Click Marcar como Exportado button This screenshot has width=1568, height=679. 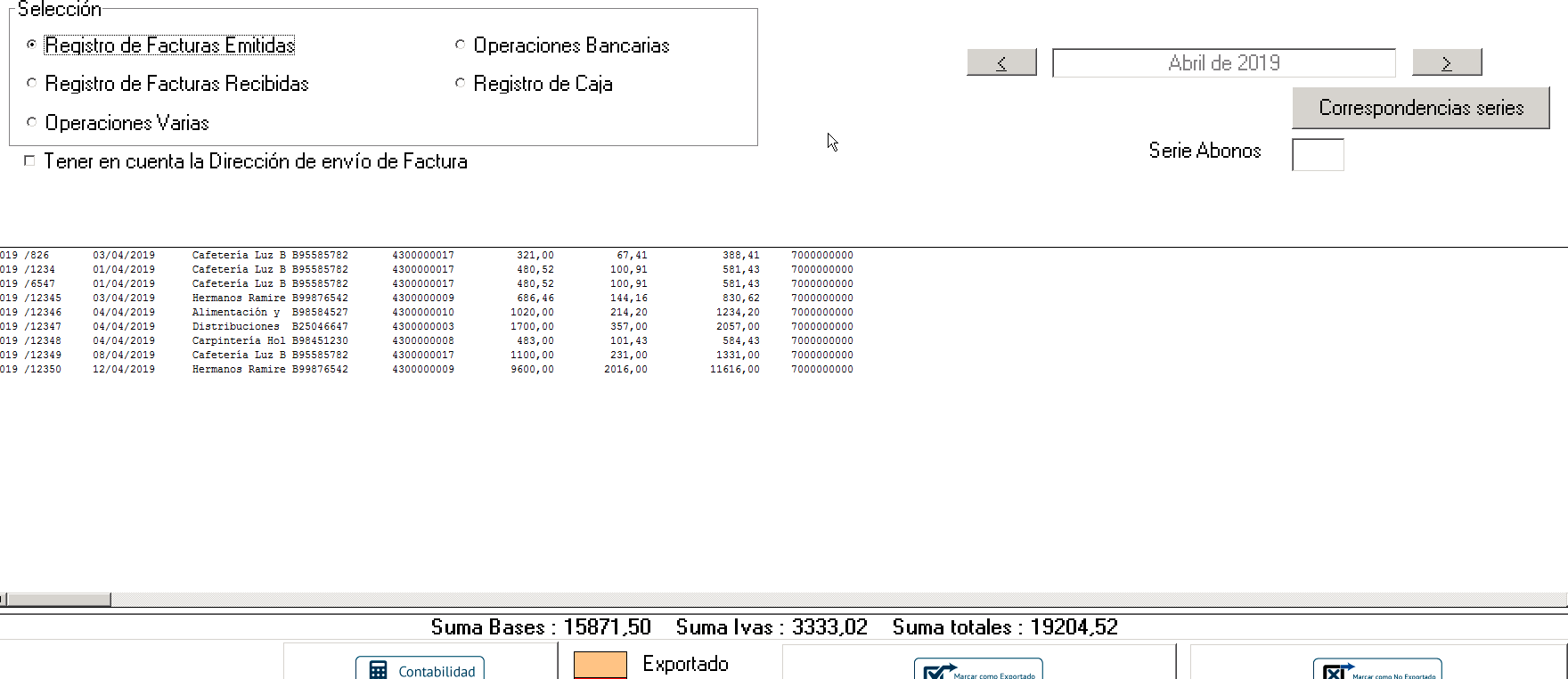click(978, 670)
